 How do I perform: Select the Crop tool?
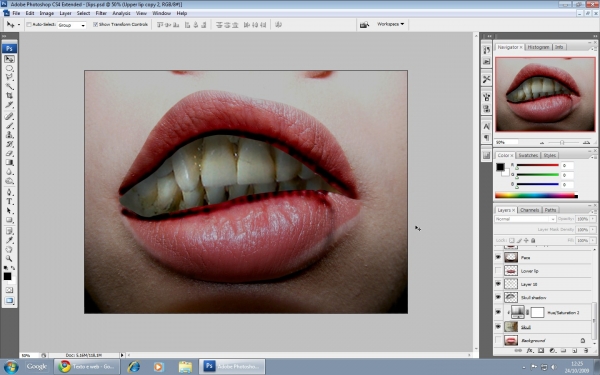(x=10, y=96)
